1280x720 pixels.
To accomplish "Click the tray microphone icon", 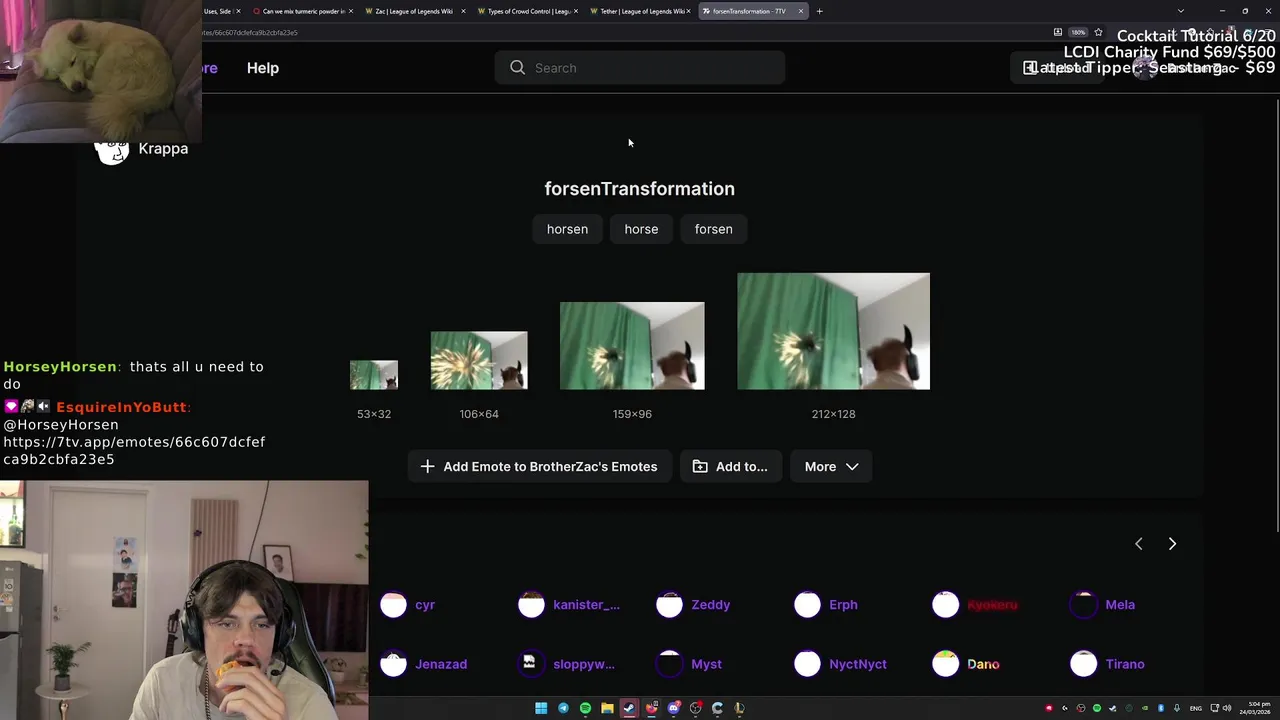I will [1177, 708].
